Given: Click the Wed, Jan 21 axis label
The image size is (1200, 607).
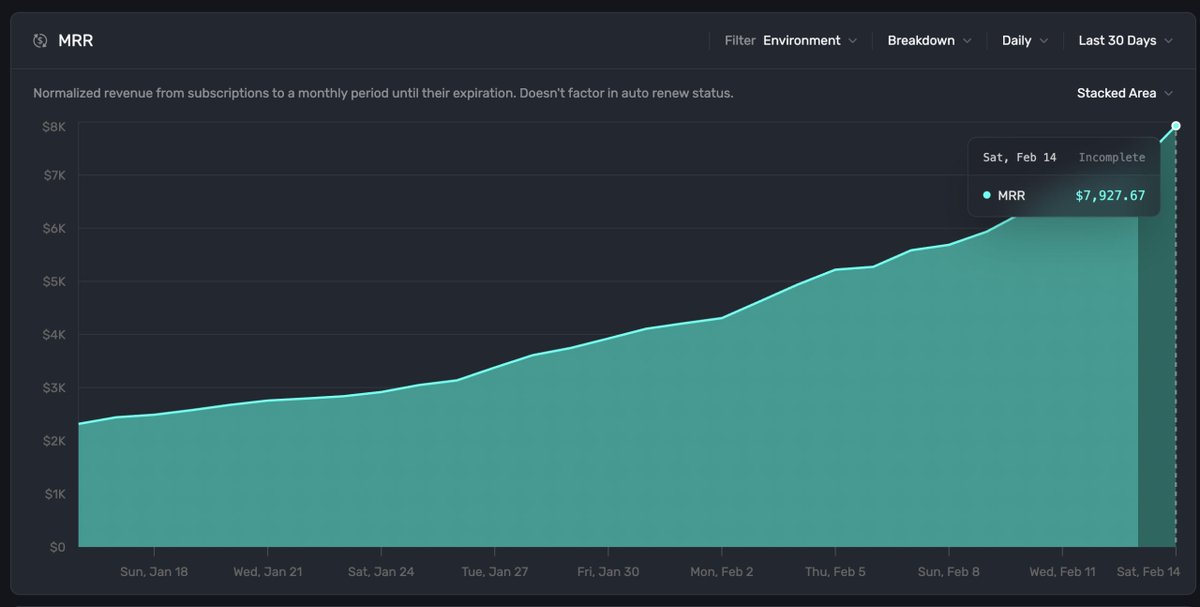Looking at the screenshot, I should tap(268, 572).
